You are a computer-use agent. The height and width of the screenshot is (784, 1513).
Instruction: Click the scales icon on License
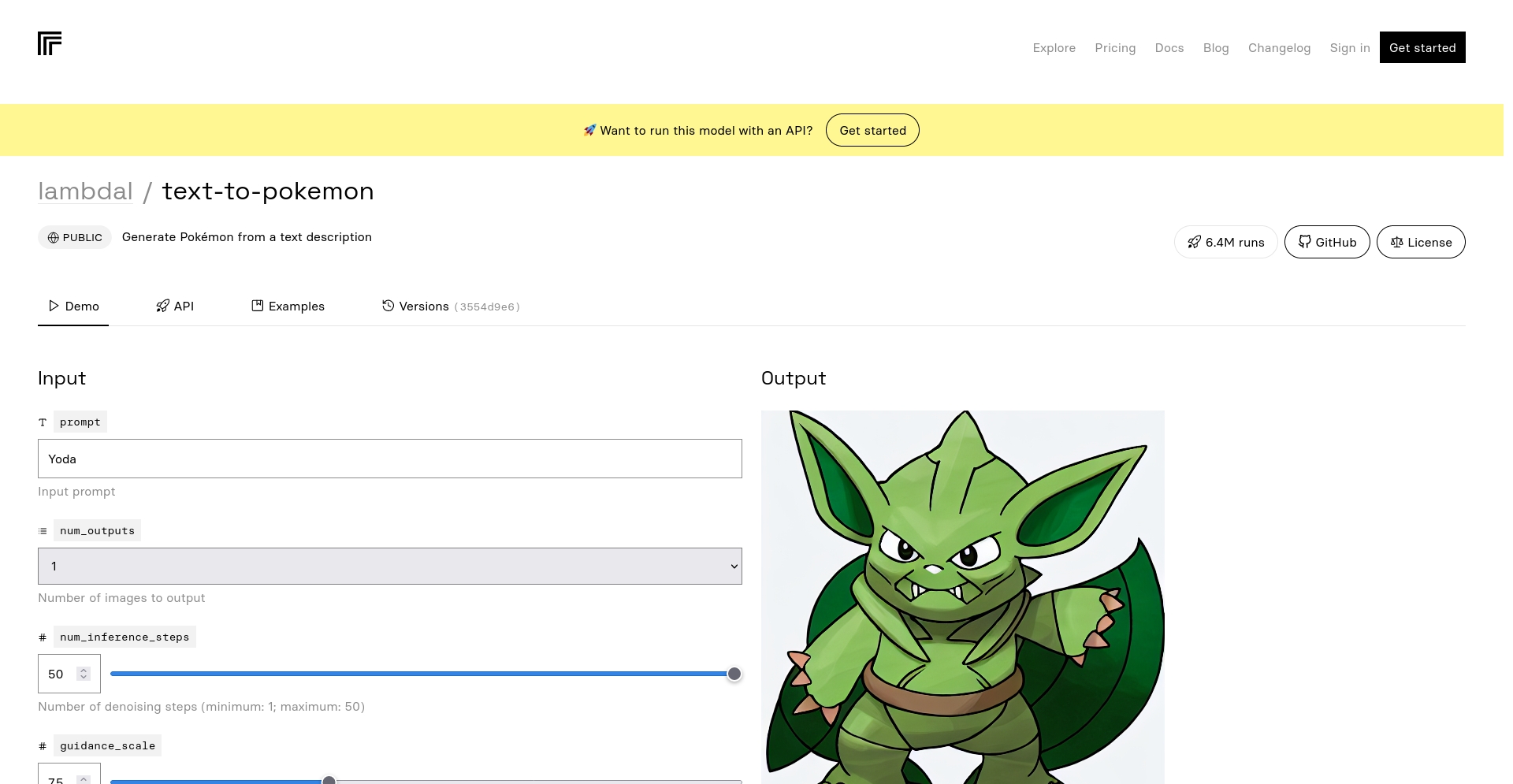pyautogui.click(x=1396, y=242)
